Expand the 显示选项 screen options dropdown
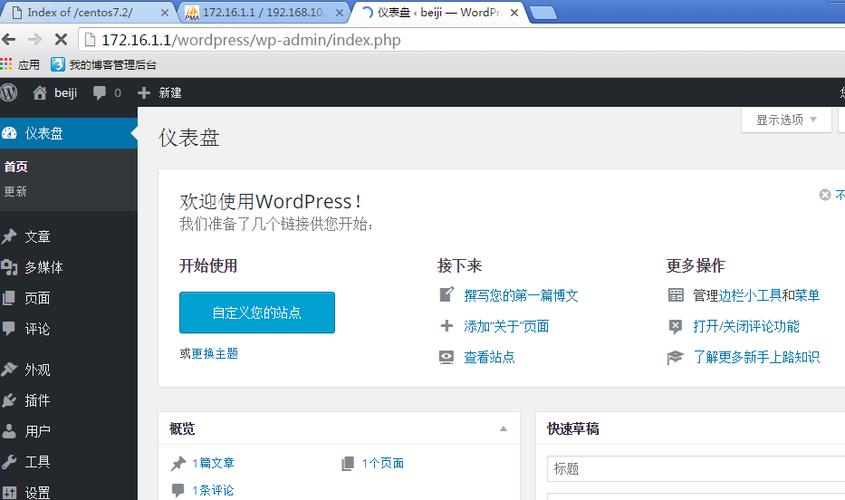Image resolution: width=845 pixels, height=500 pixels. click(786, 120)
